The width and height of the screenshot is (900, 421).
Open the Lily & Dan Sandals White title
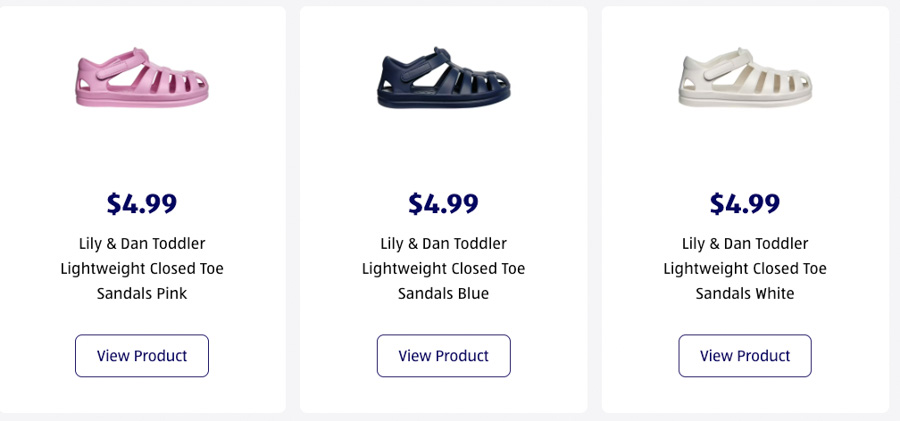click(x=745, y=268)
